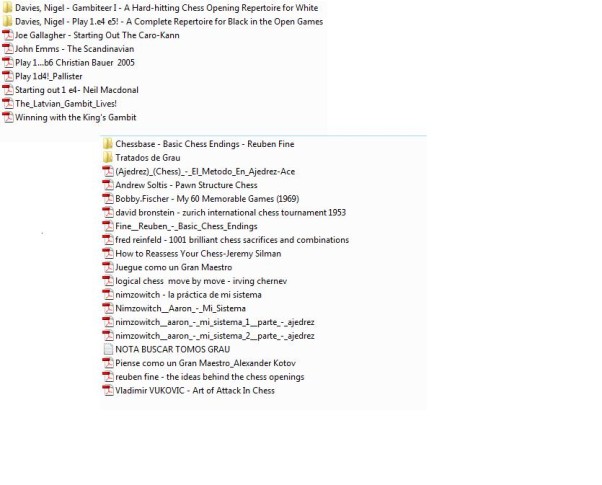Screen dimensions: 602x485
Task: Click the folder icon for Davies Gambiteer I
Action: click(7, 7)
